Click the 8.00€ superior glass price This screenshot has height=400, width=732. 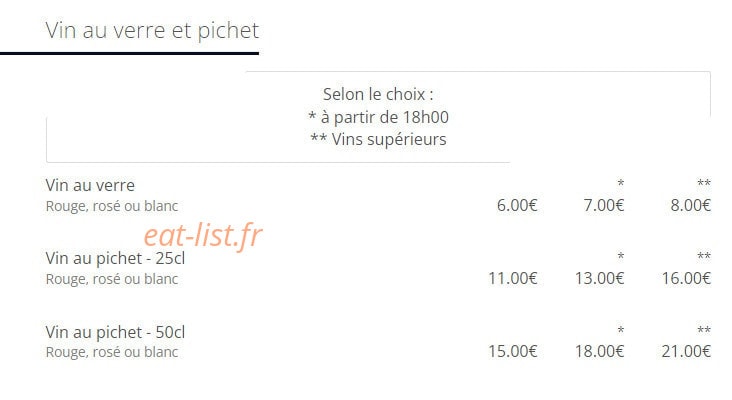pyautogui.click(x=690, y=205)
